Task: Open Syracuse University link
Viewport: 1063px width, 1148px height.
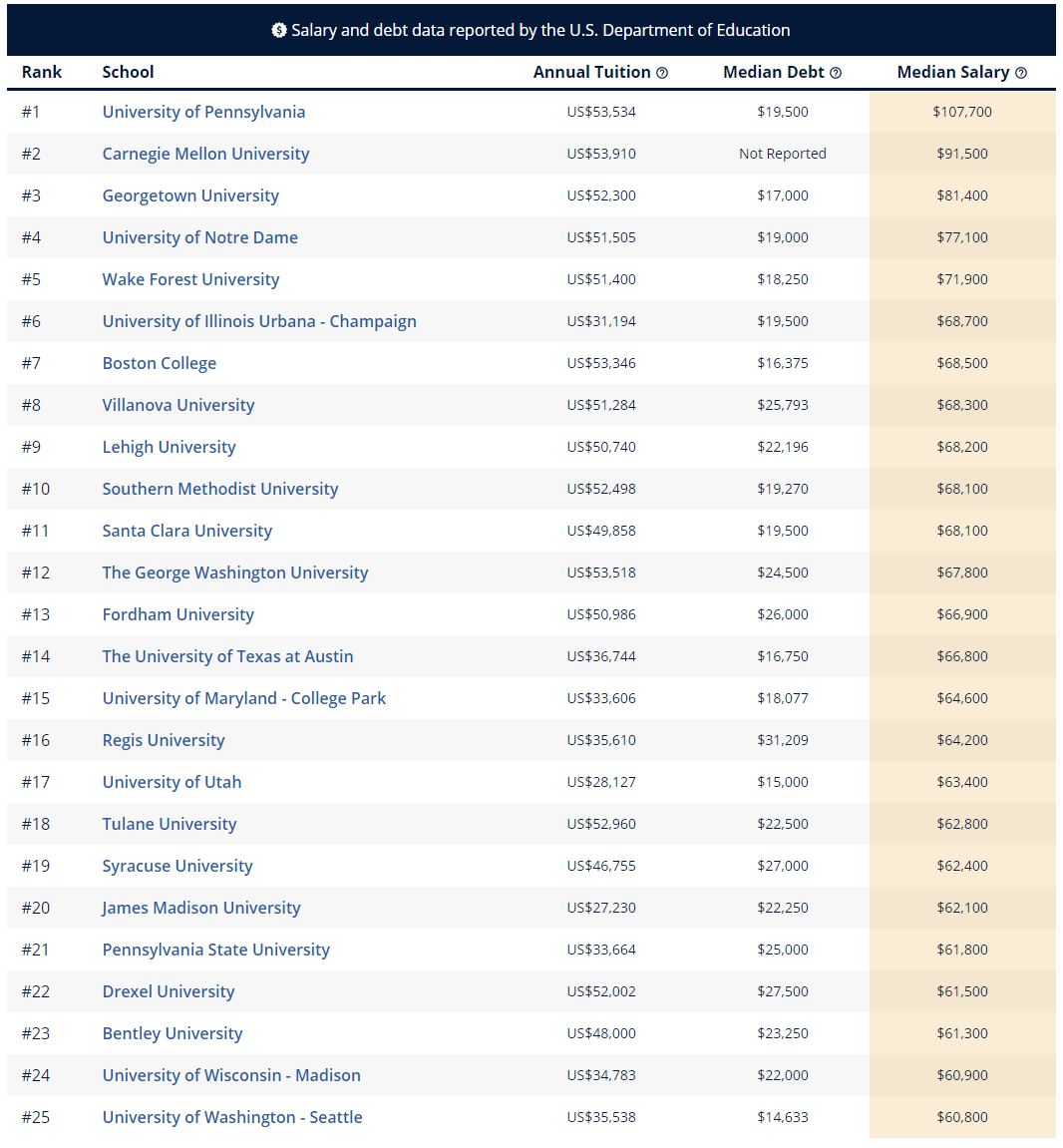Action: tap(177, 866)
